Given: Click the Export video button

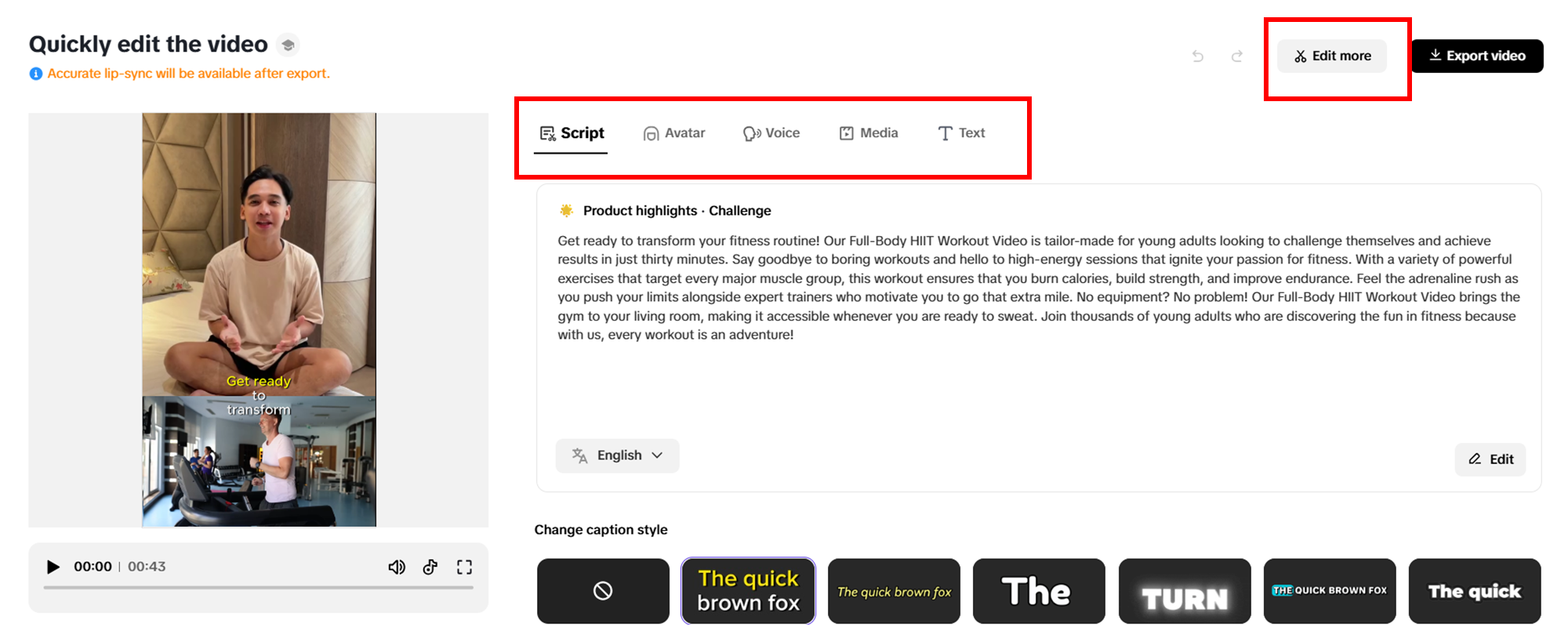Looking at the screenshot, I should (x=1477, y=56).
